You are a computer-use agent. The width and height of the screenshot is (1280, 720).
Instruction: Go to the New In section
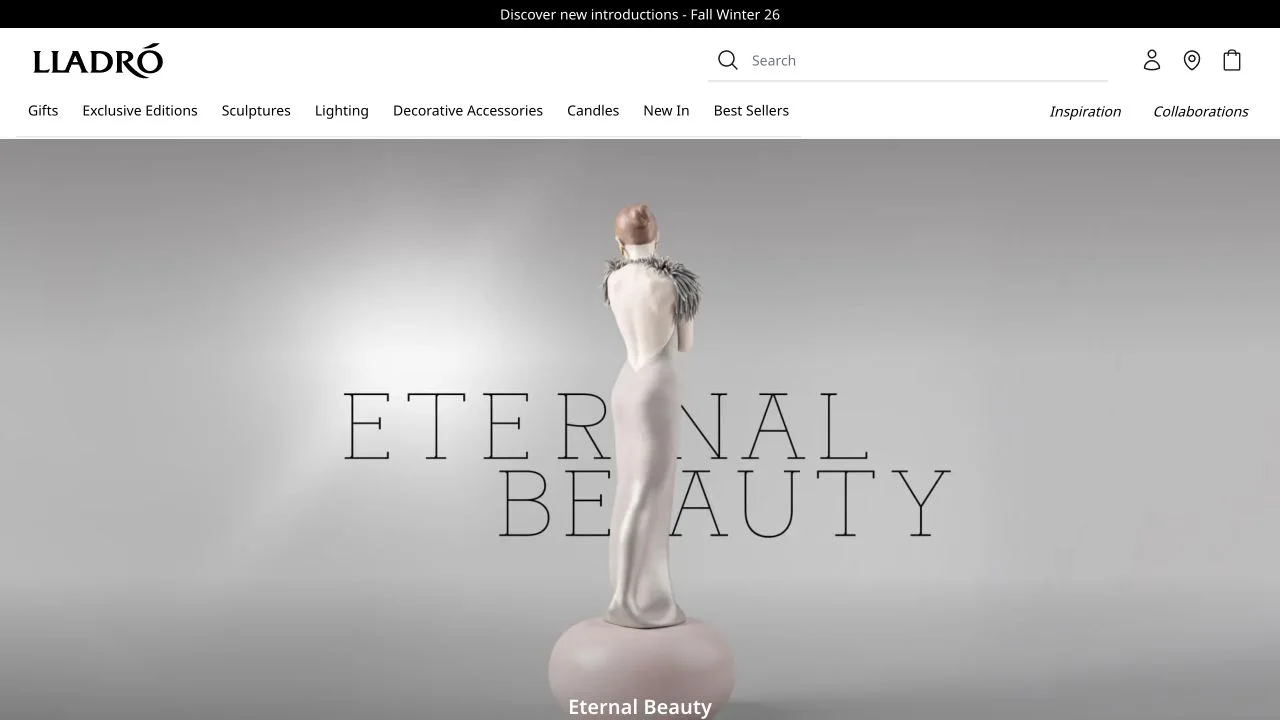(666, 111)
